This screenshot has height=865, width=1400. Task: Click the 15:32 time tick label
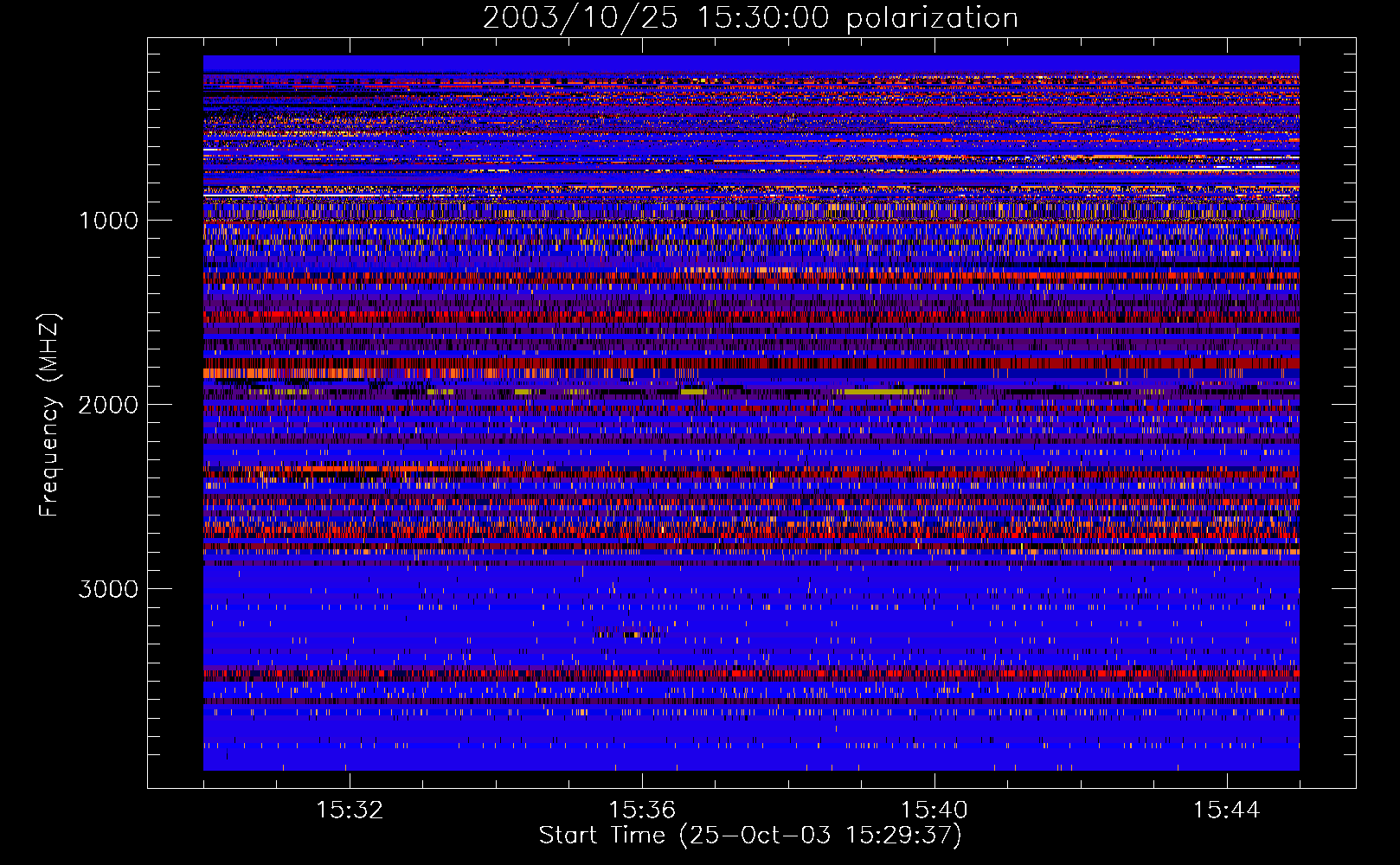(350, 811)
